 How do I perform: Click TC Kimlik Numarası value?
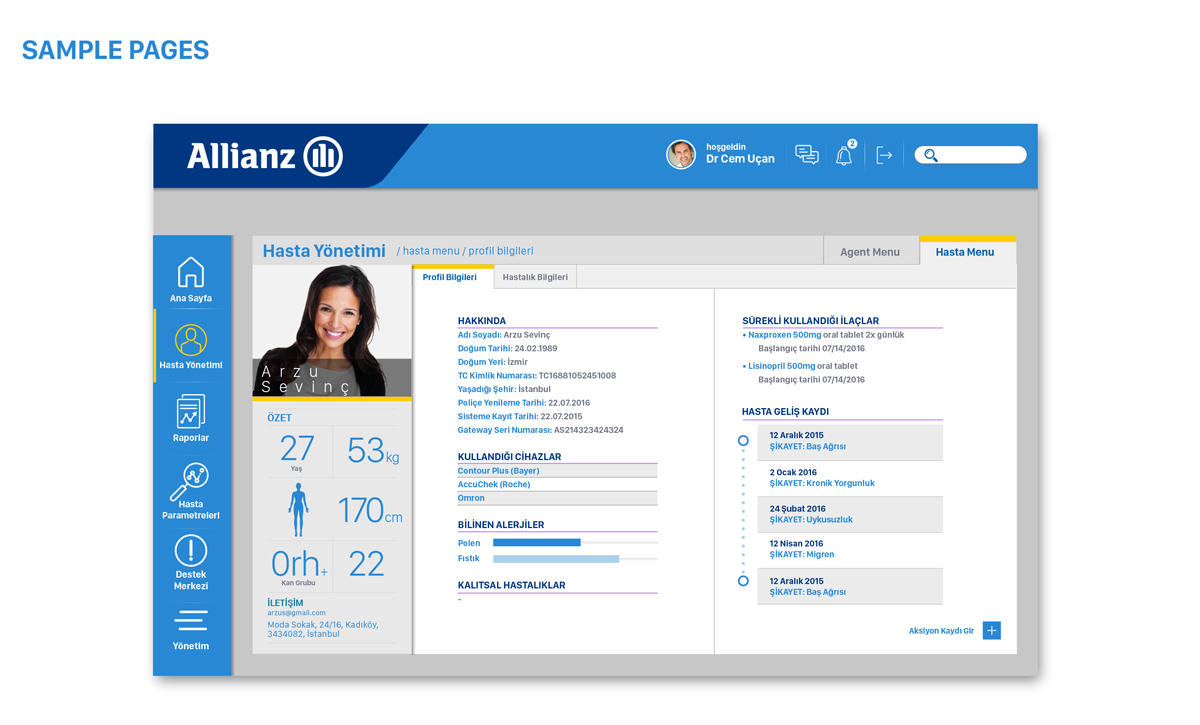pyautogui.click(x=577, y=376)
